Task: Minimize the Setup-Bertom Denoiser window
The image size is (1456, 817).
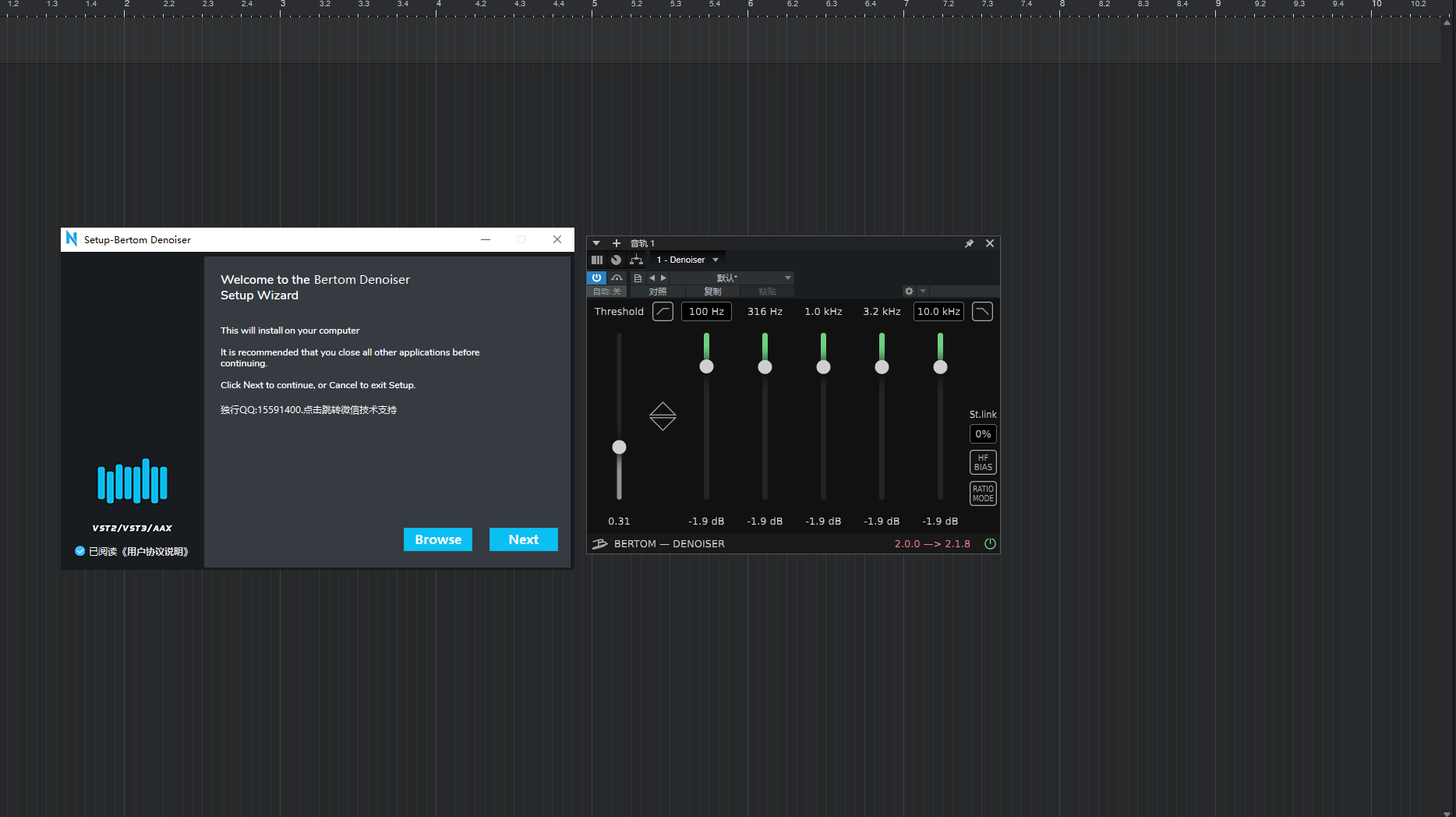Action: click(x=486, y=239)
